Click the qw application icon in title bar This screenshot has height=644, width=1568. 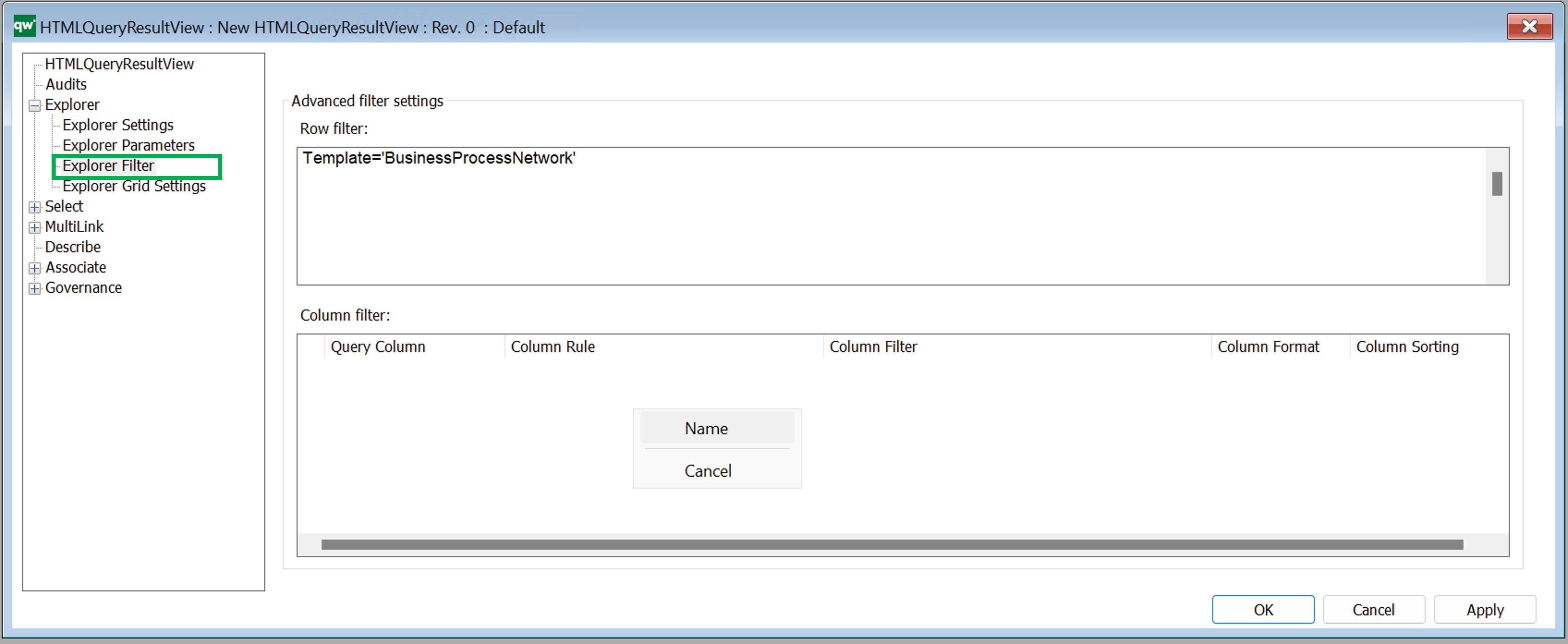click(24, 26)
